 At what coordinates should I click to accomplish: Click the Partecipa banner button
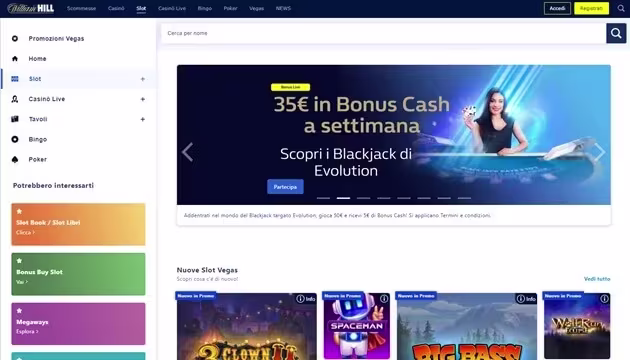point(285,187)
